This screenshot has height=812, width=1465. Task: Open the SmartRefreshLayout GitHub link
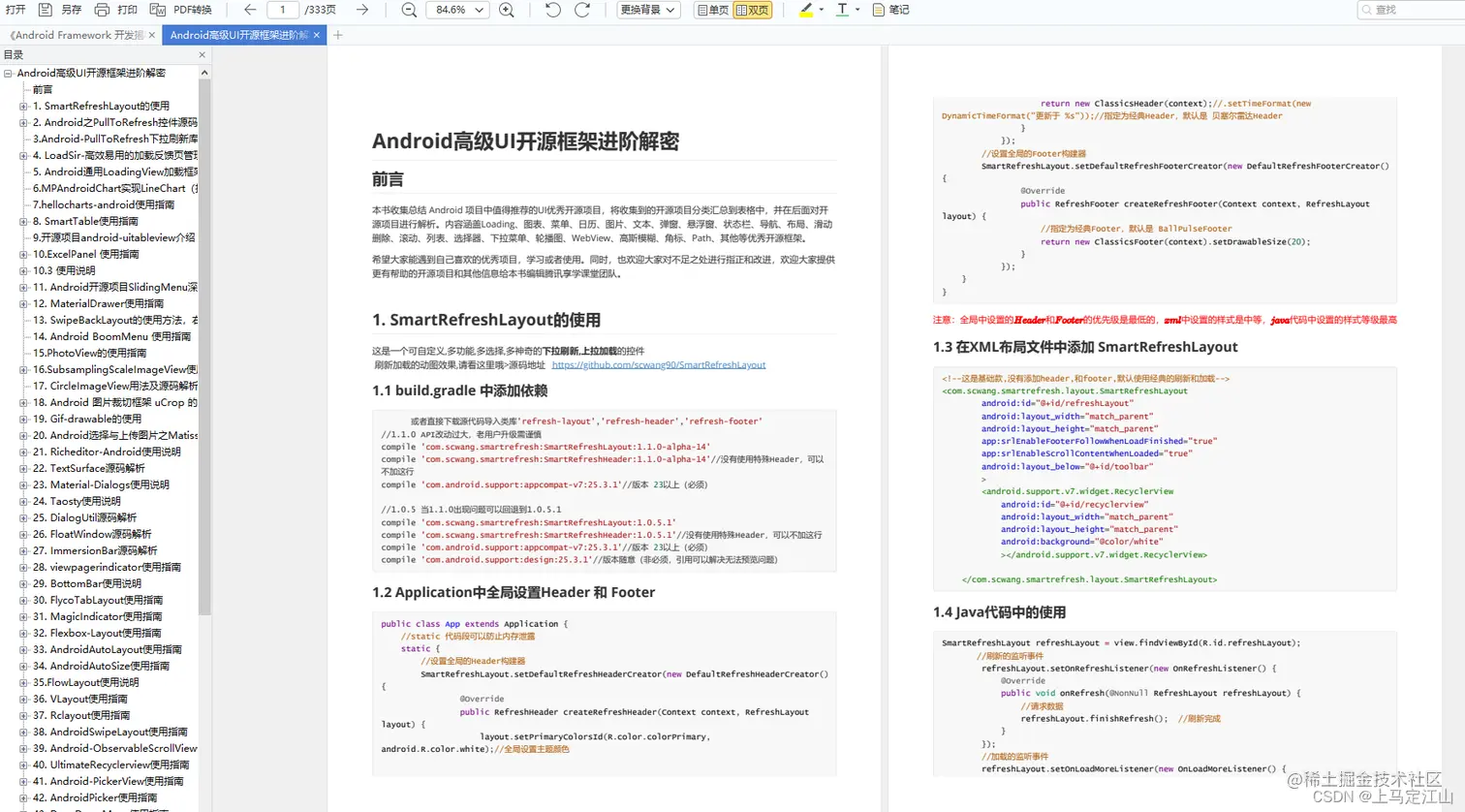[659, 365]
